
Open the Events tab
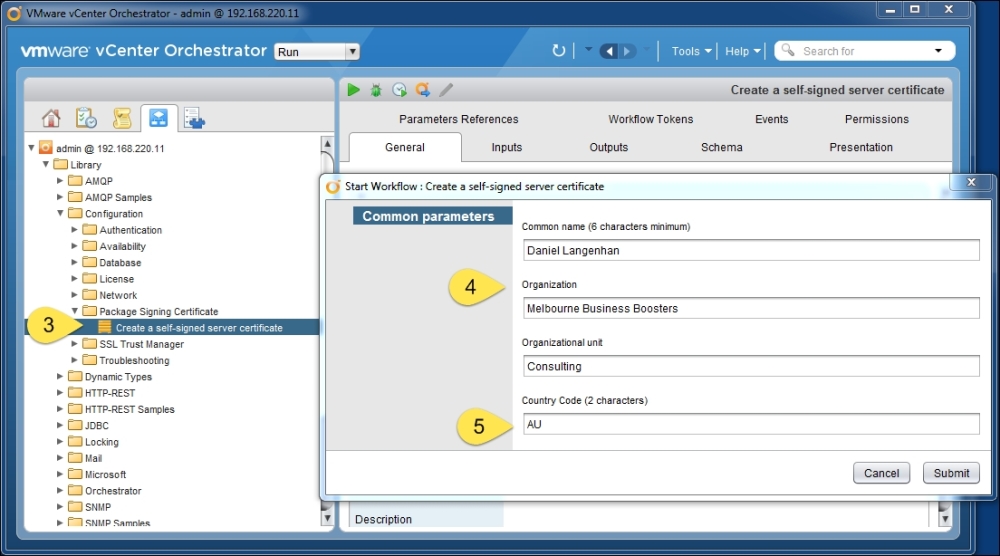point(771,119)
